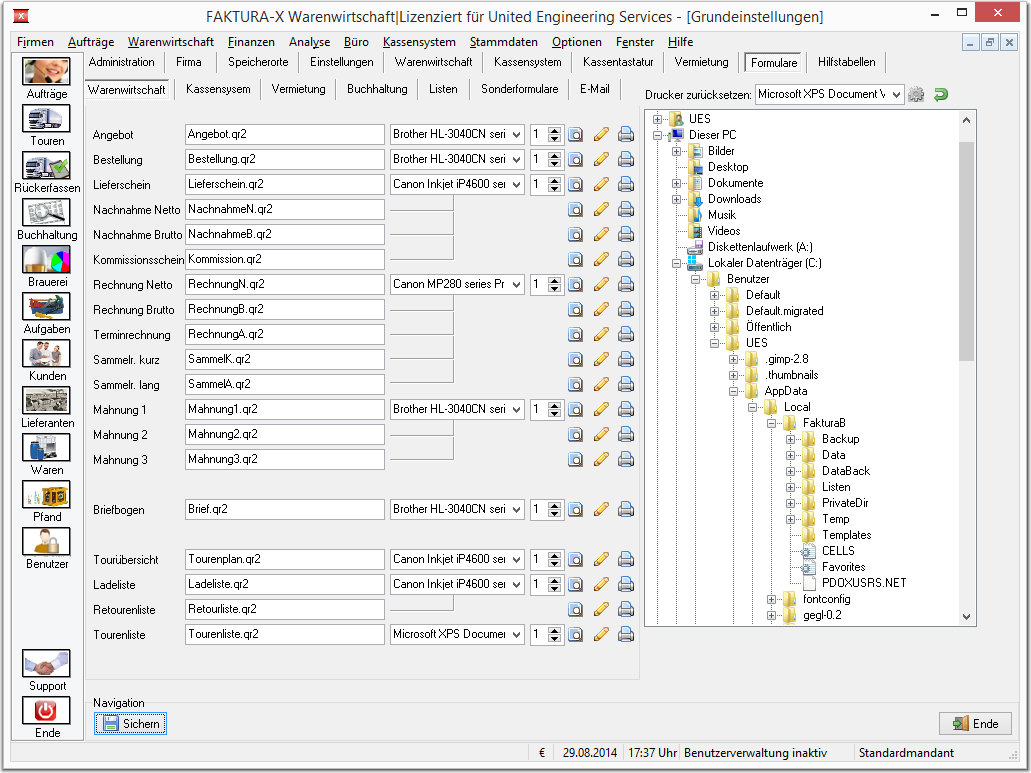Viewport: 1031px width, 773px height.
Task: Decrease the Mahnung 1 copies count
Action: point(555,413)
